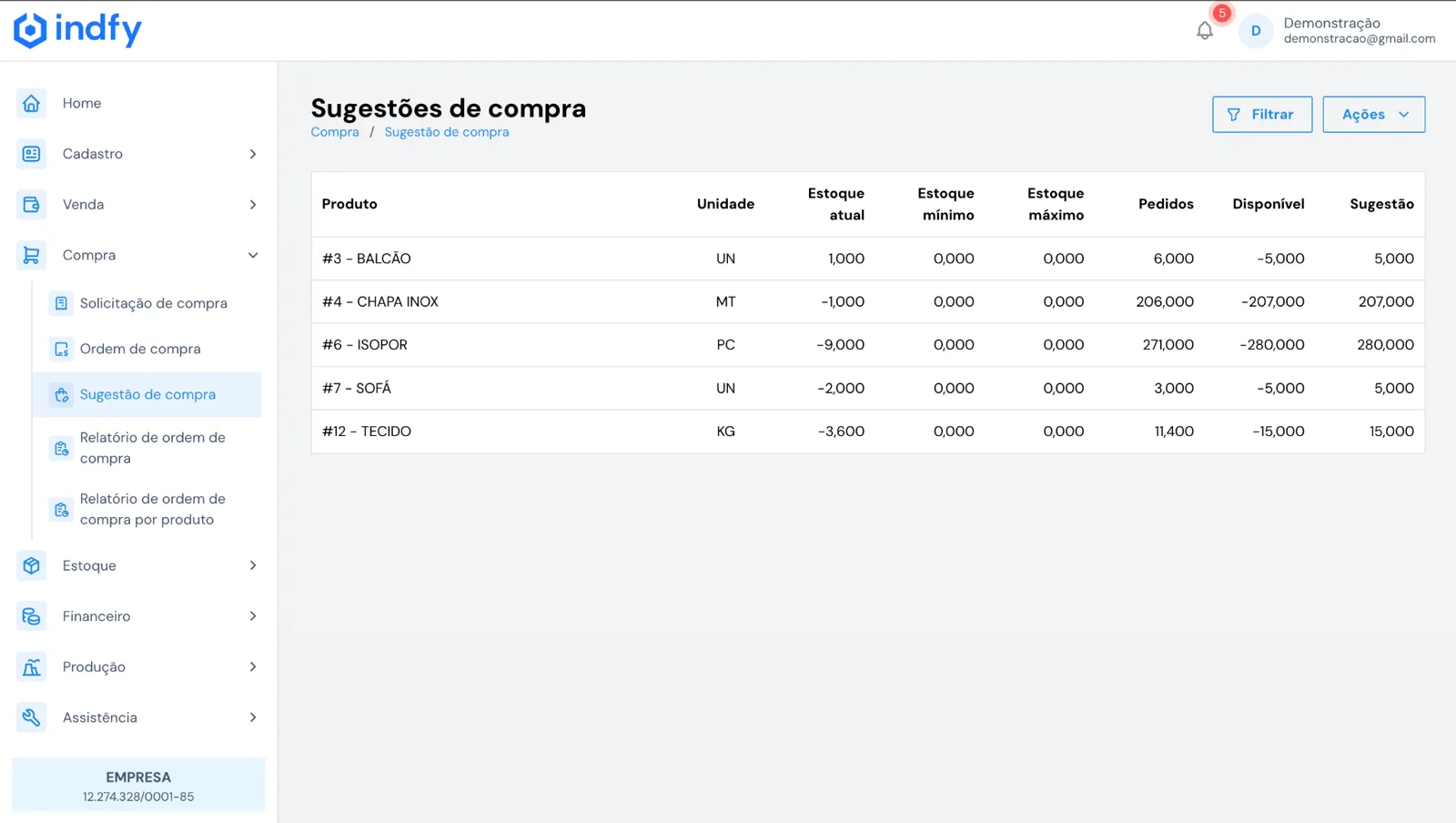This screenshot has height=823, width=1456.
Task: Open Solicitação de compra menu item
Action: [147, 303]
